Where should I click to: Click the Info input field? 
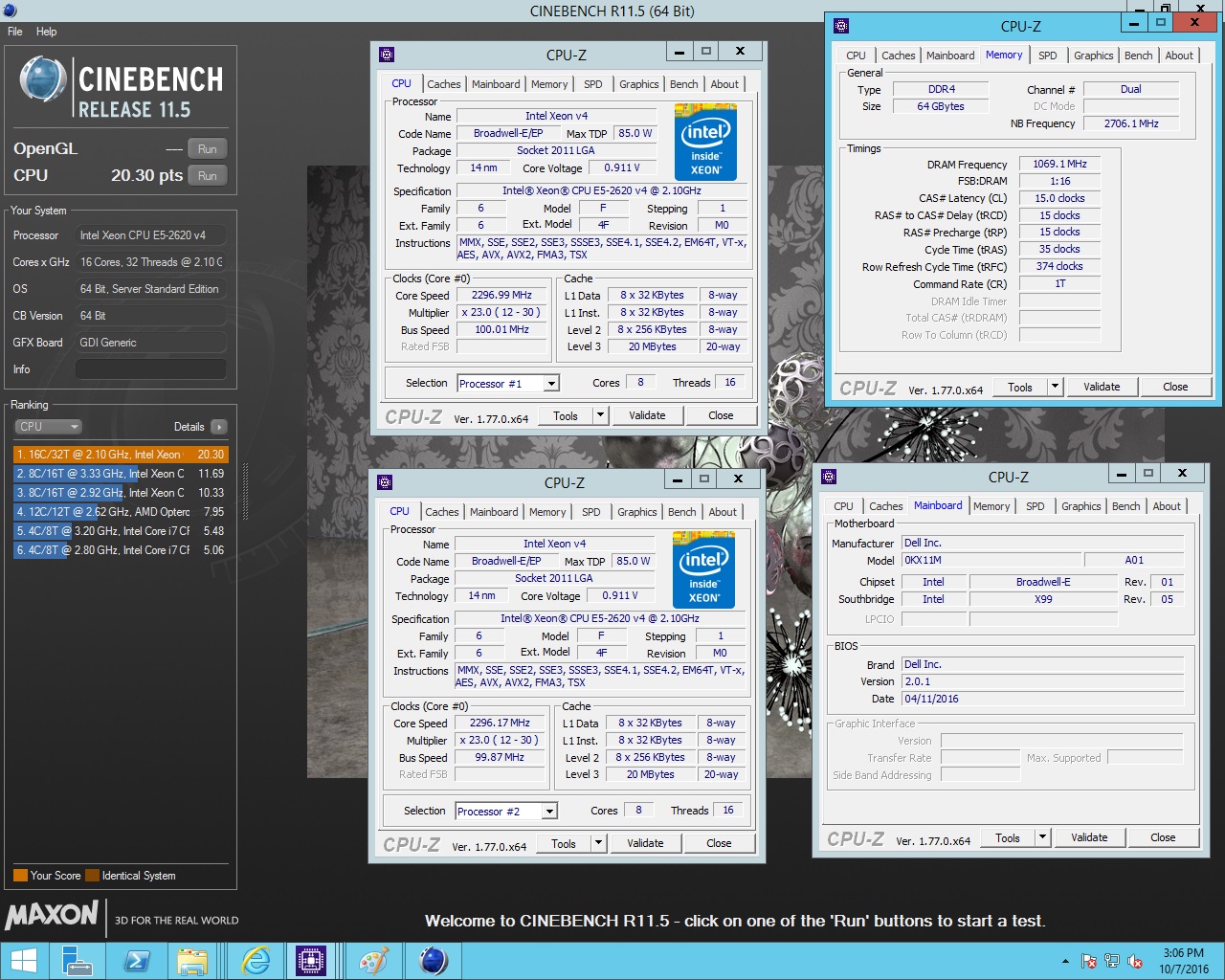point(151,369)
